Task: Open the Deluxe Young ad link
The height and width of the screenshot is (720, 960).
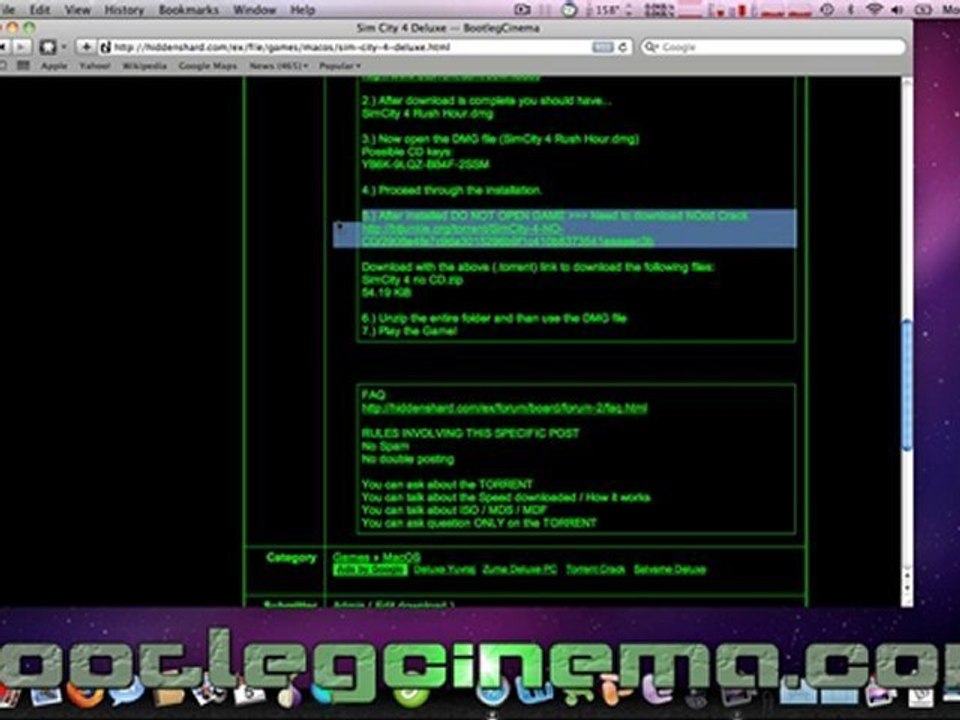Action: pos(444,569)
